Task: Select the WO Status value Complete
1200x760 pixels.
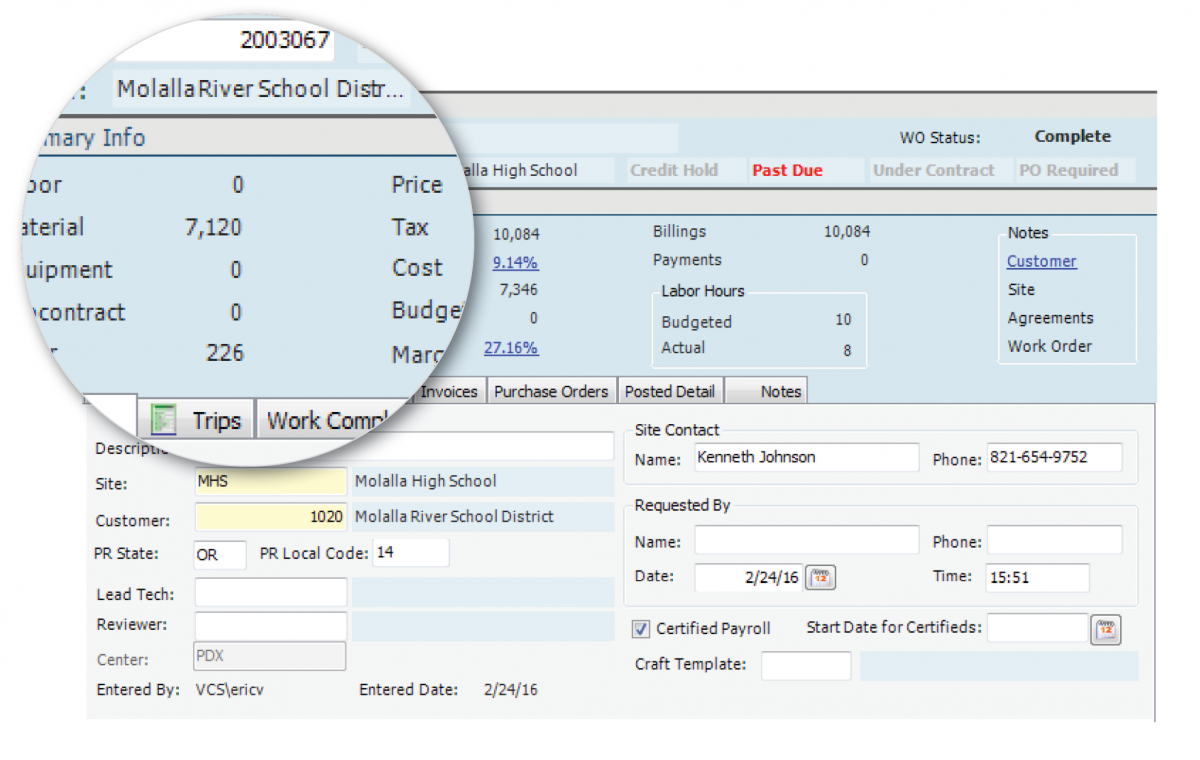Action: [x=1073, y=137]
